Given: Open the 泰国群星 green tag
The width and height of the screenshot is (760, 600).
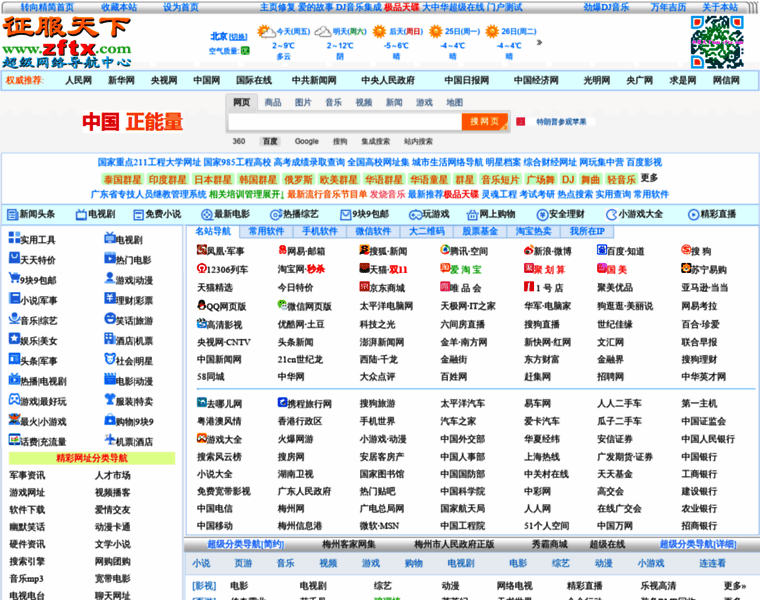Looking at the screenshot, I should click(123, 179).
